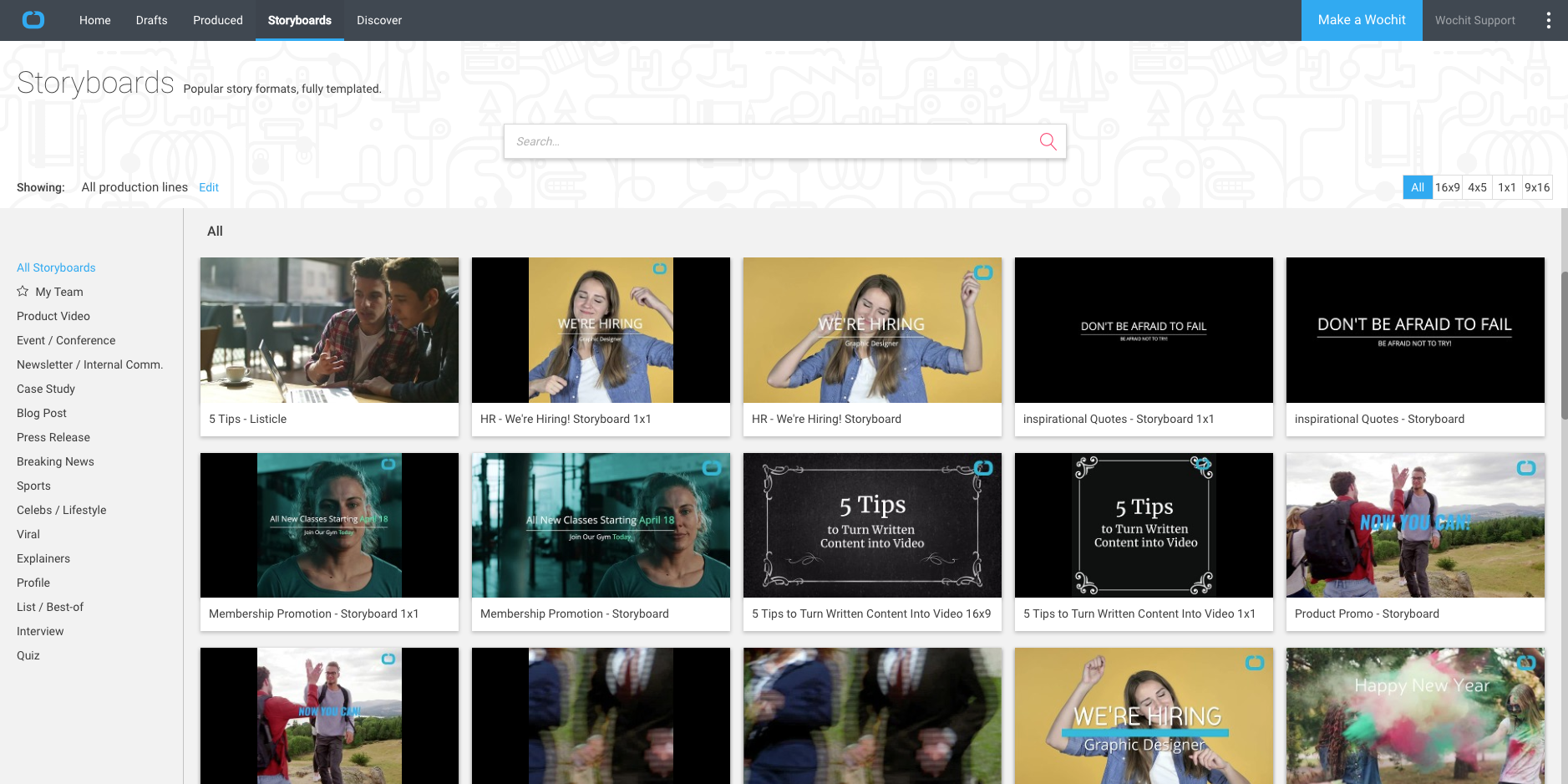Click Edit next to All production lines
This screenshot has height=784, width=1568.
click(209, 187)
